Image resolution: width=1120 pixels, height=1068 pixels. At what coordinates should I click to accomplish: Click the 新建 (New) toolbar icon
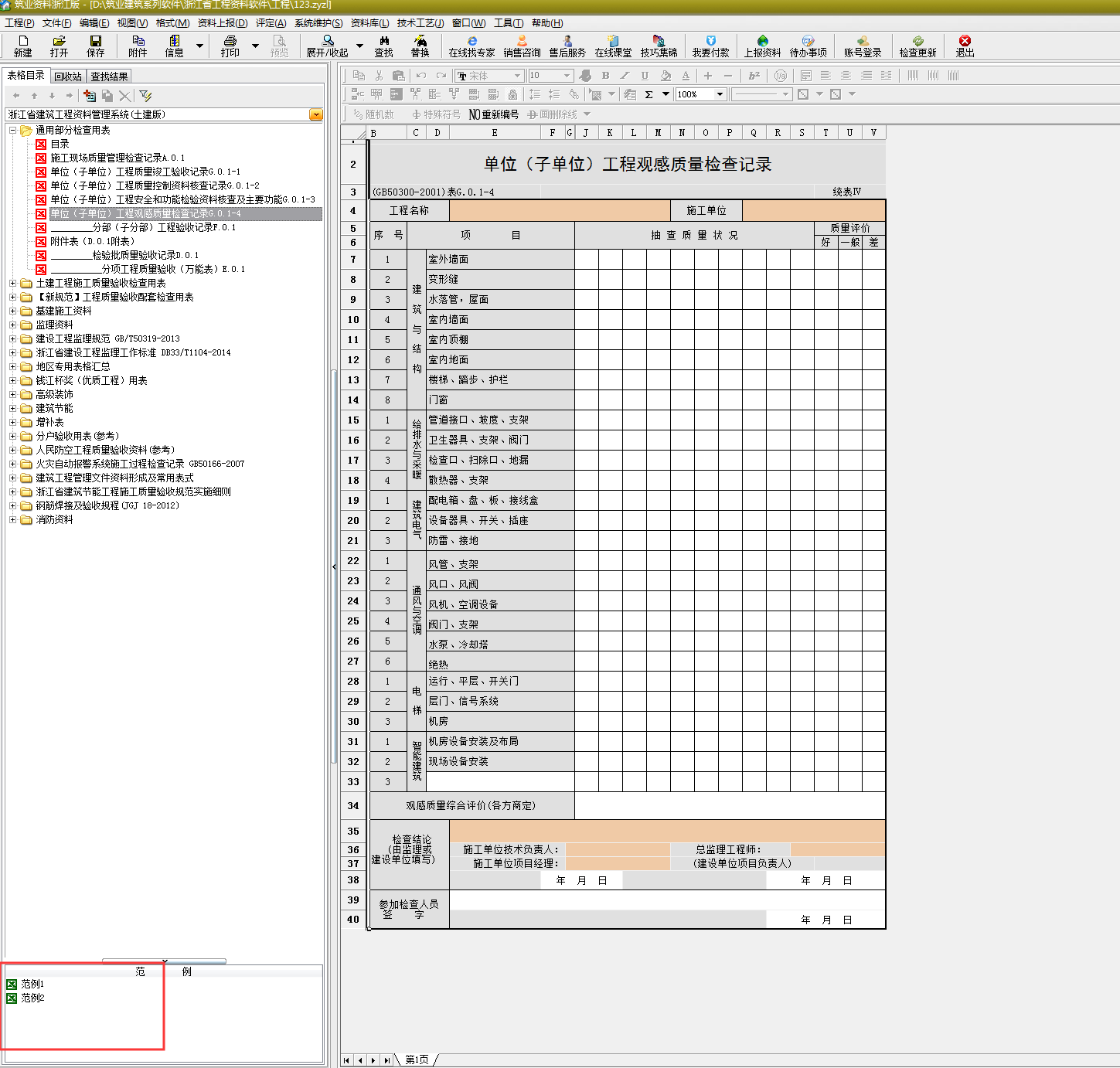click(22, 46)
